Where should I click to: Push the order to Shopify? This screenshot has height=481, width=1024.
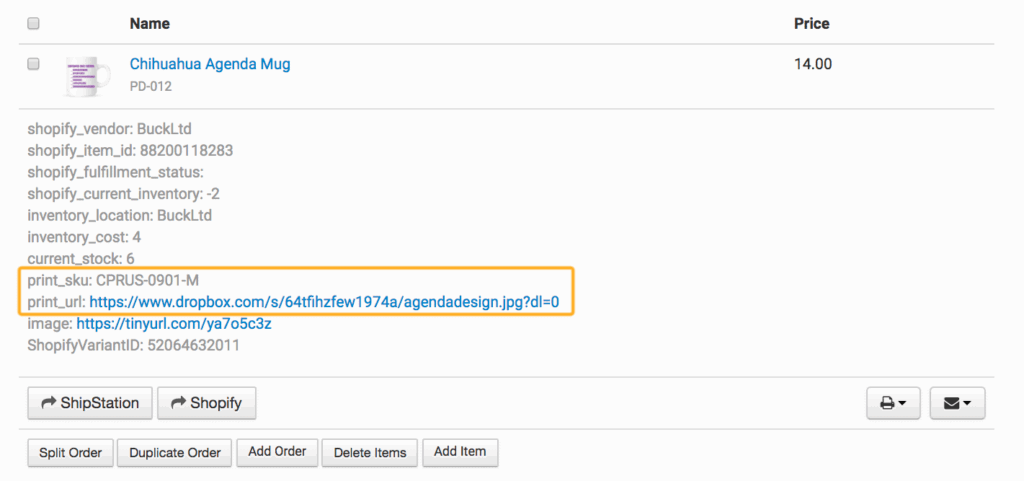coord(207,403)
